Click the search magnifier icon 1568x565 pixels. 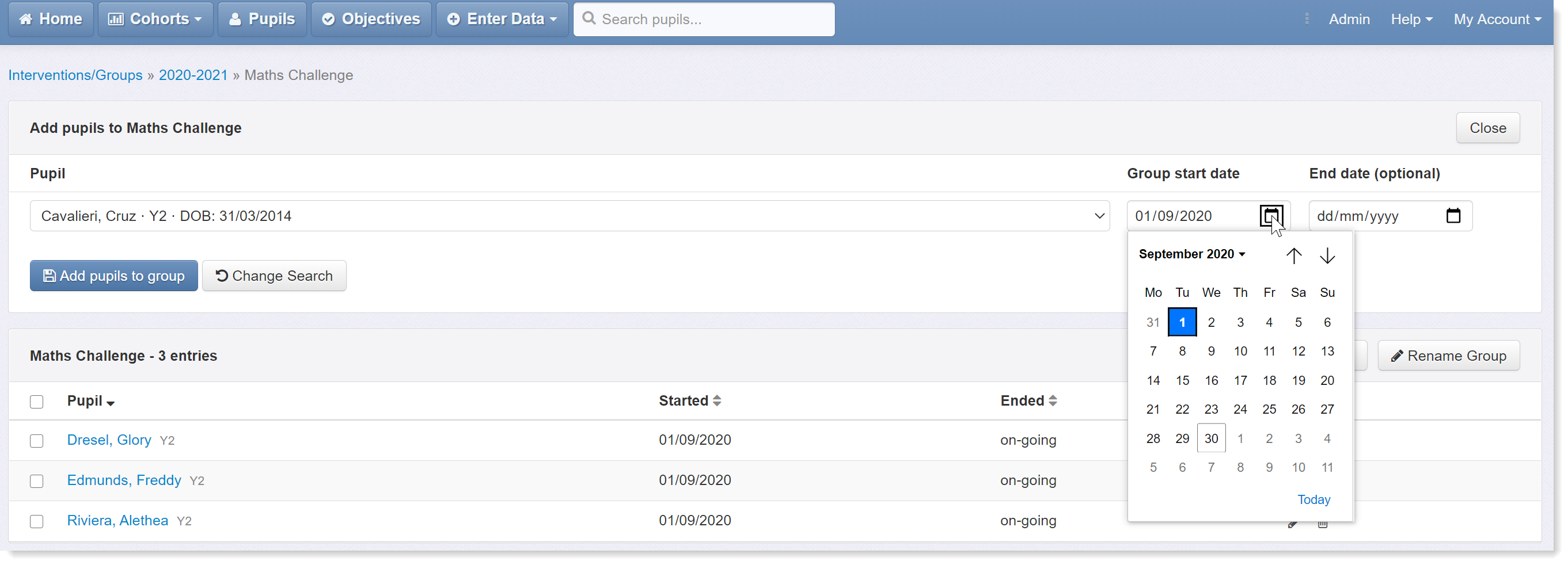[x=589, y=19]
